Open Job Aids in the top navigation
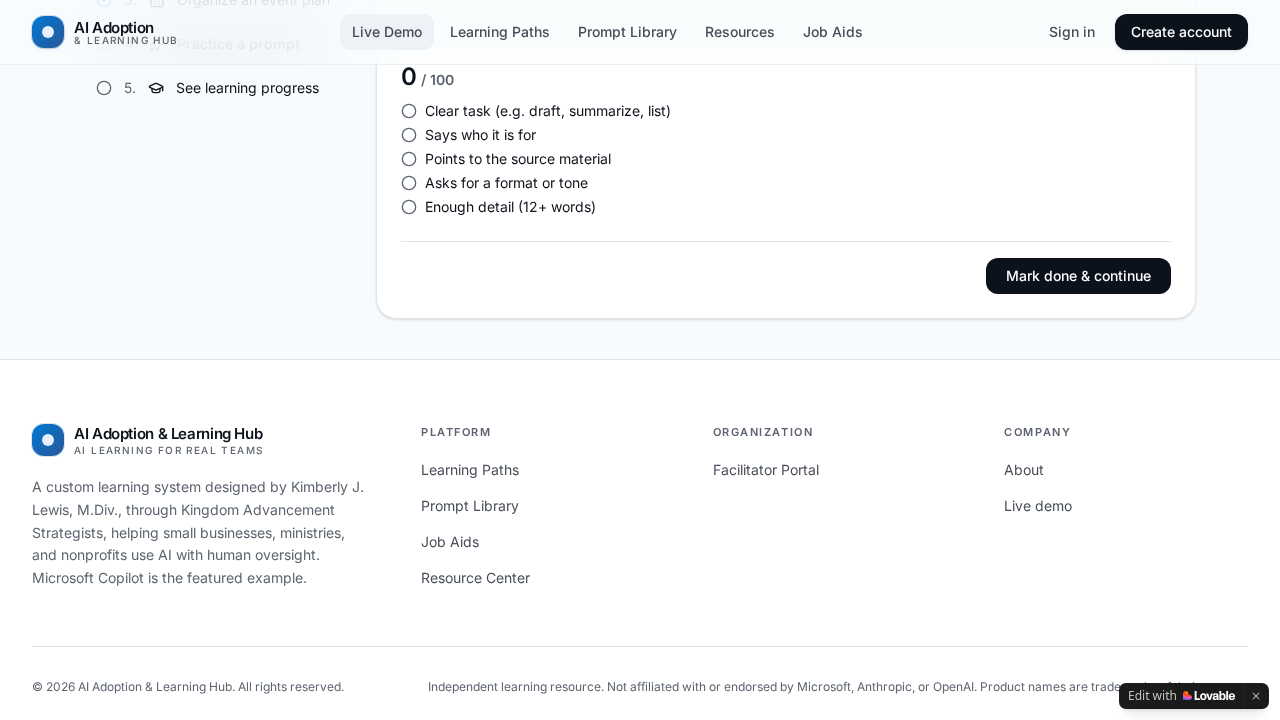This screenshot has height=720, width=1280. [833, 32]
